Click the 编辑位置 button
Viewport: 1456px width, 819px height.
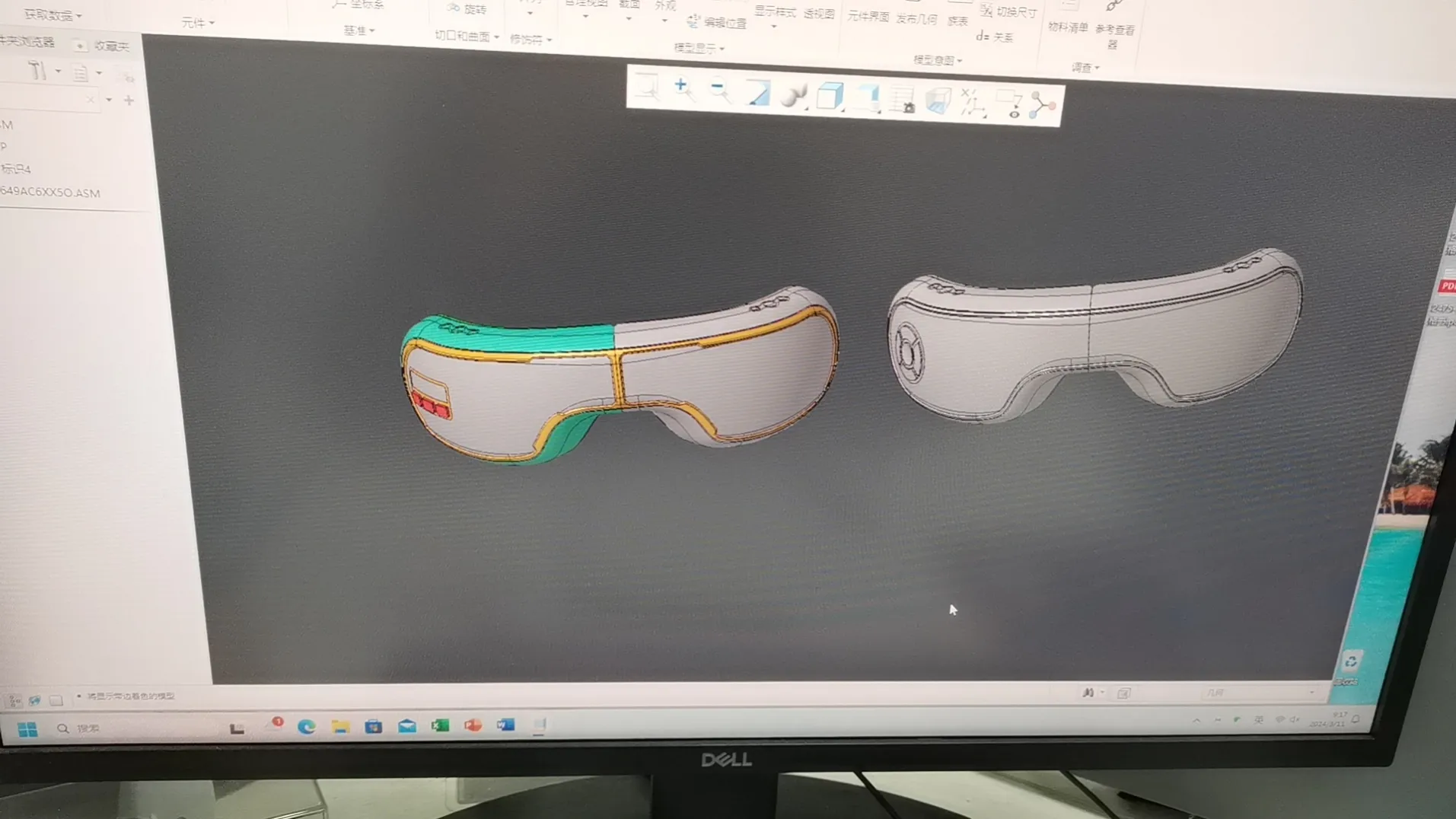pos(716,23)
